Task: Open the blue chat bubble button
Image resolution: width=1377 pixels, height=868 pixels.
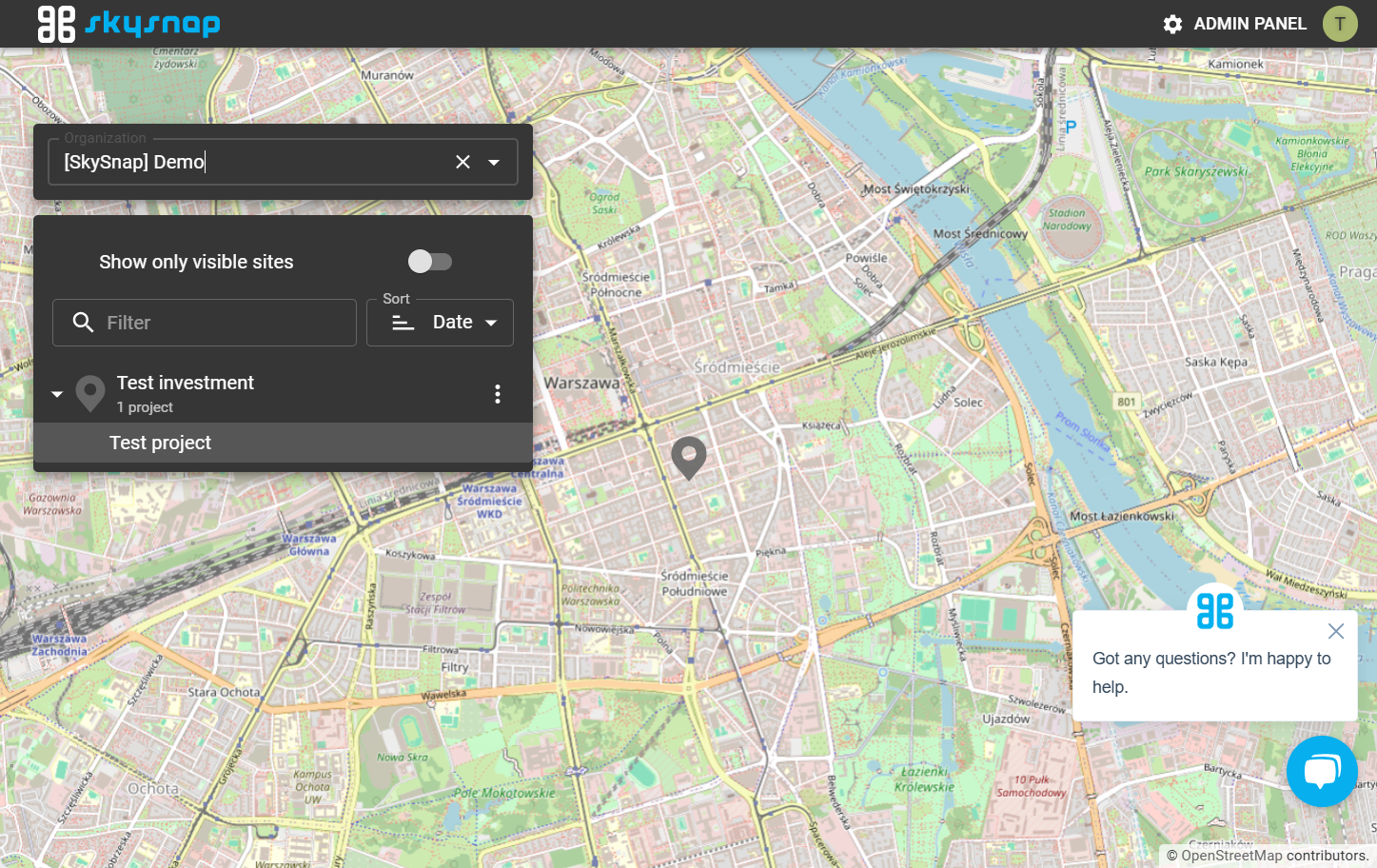Action: coord(1322,771)
